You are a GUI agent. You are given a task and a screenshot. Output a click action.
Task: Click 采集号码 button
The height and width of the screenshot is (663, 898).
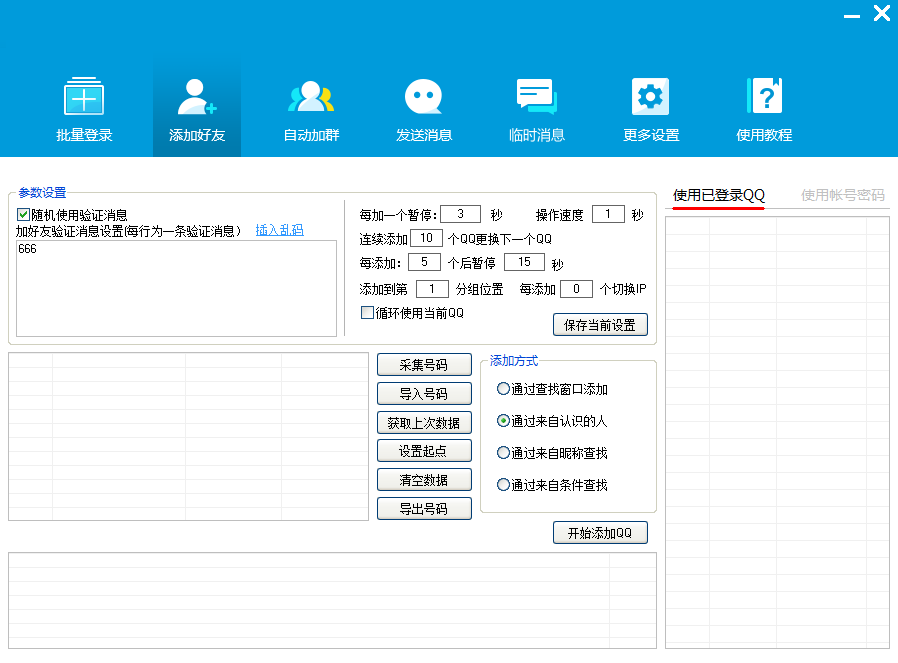point(424,365)
